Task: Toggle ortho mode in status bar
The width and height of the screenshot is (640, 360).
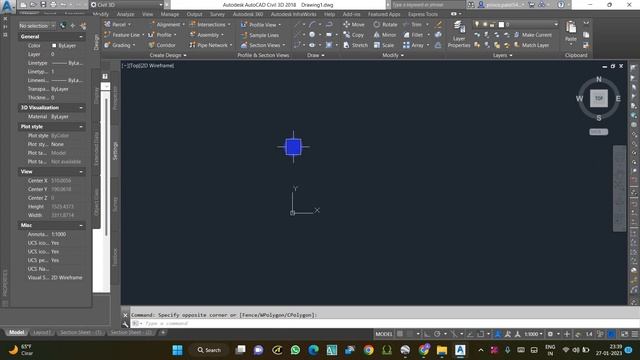Action: click(427, 334)
